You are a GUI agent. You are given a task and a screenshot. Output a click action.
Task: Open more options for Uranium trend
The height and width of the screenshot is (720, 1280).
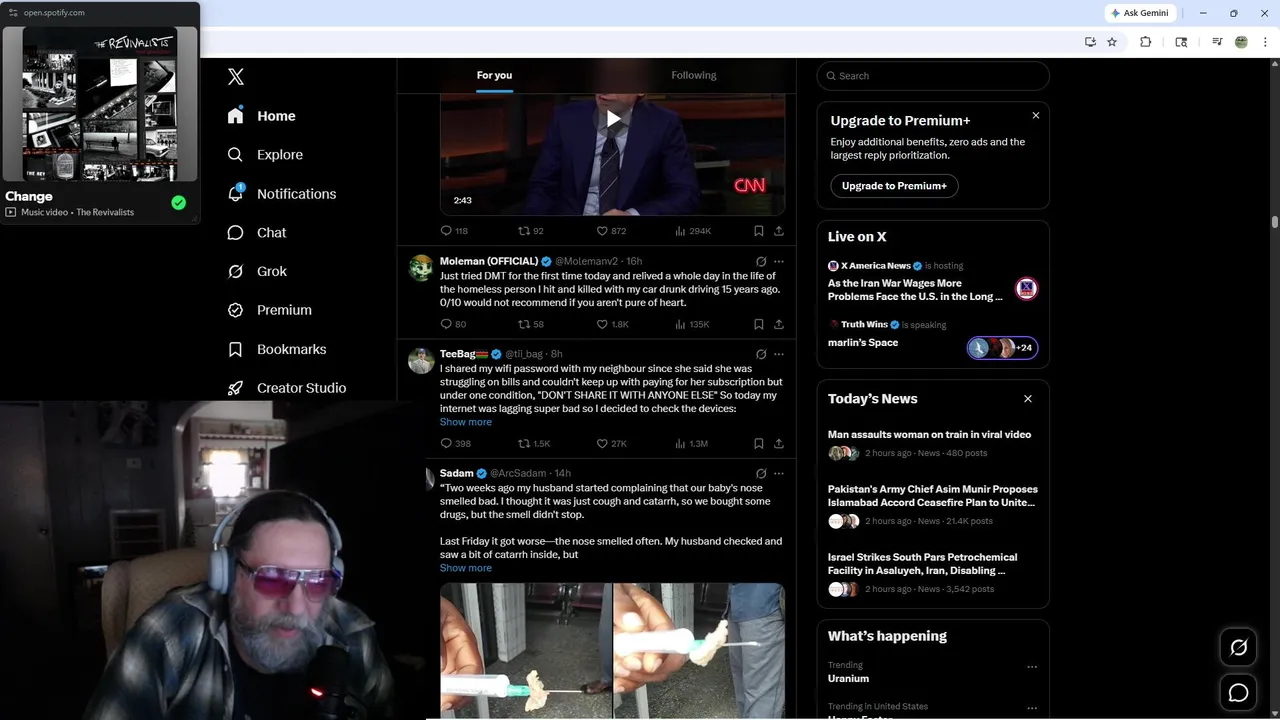[1032, 667]
